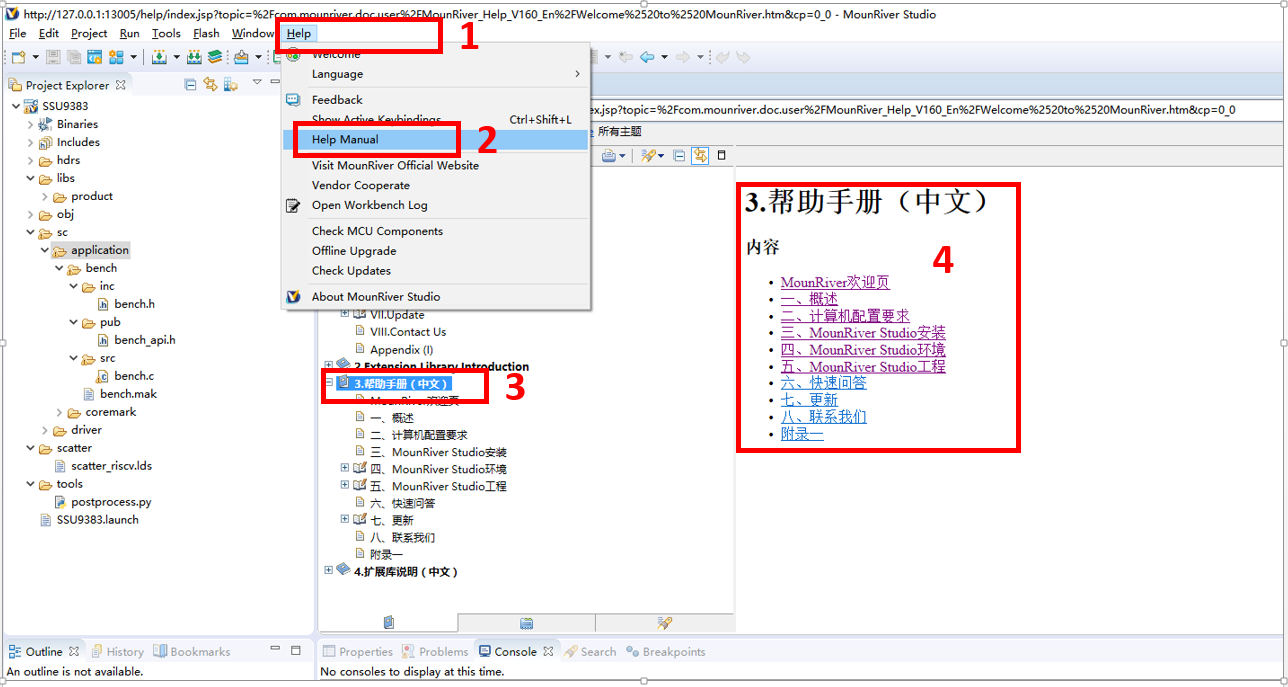Click the print icon in help toolbar
Image resolution: width=1288 pixels, height=687 pixels.
(609, 155)
